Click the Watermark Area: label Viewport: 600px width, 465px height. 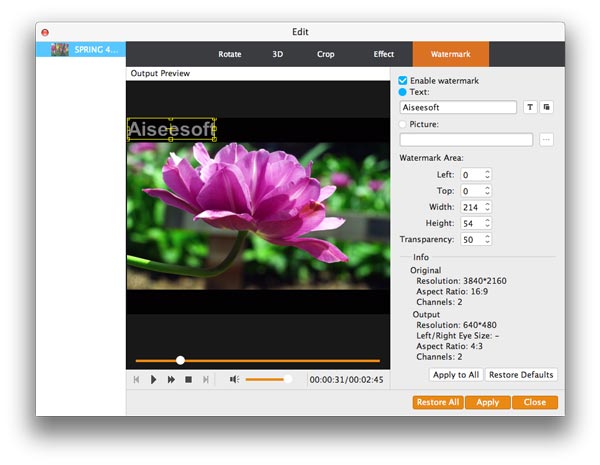pyautogui.click(x=431, y=158)
